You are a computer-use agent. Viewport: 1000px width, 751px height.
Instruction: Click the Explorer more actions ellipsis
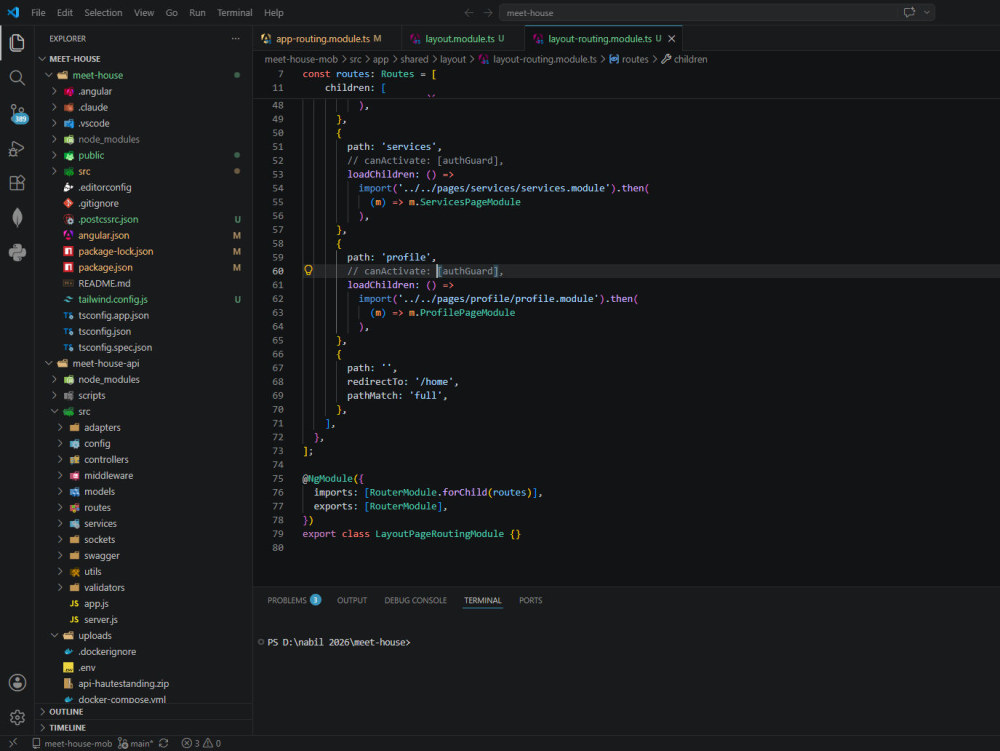pos(235,39)
